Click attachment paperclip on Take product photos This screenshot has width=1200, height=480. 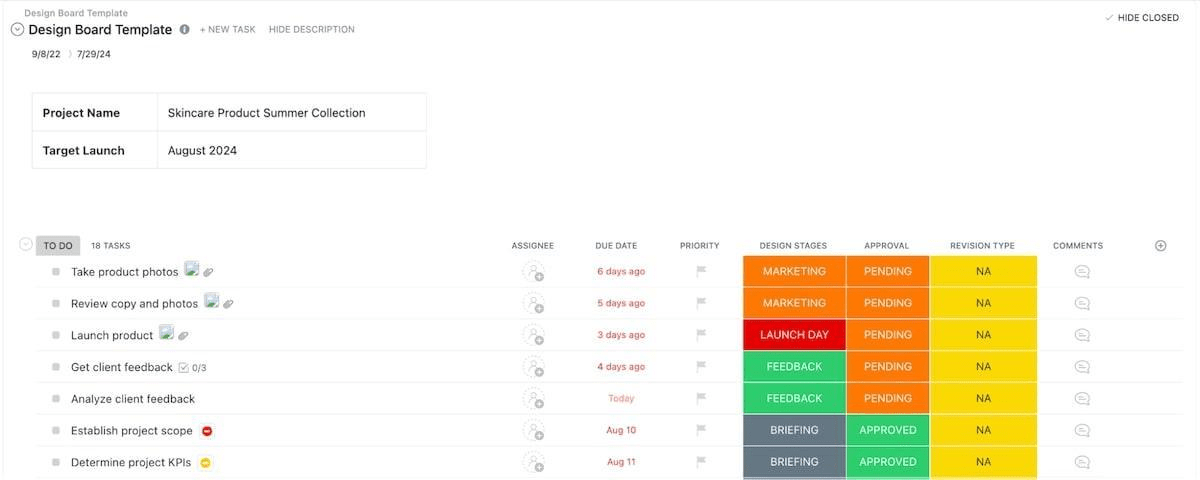click(209, 272)
